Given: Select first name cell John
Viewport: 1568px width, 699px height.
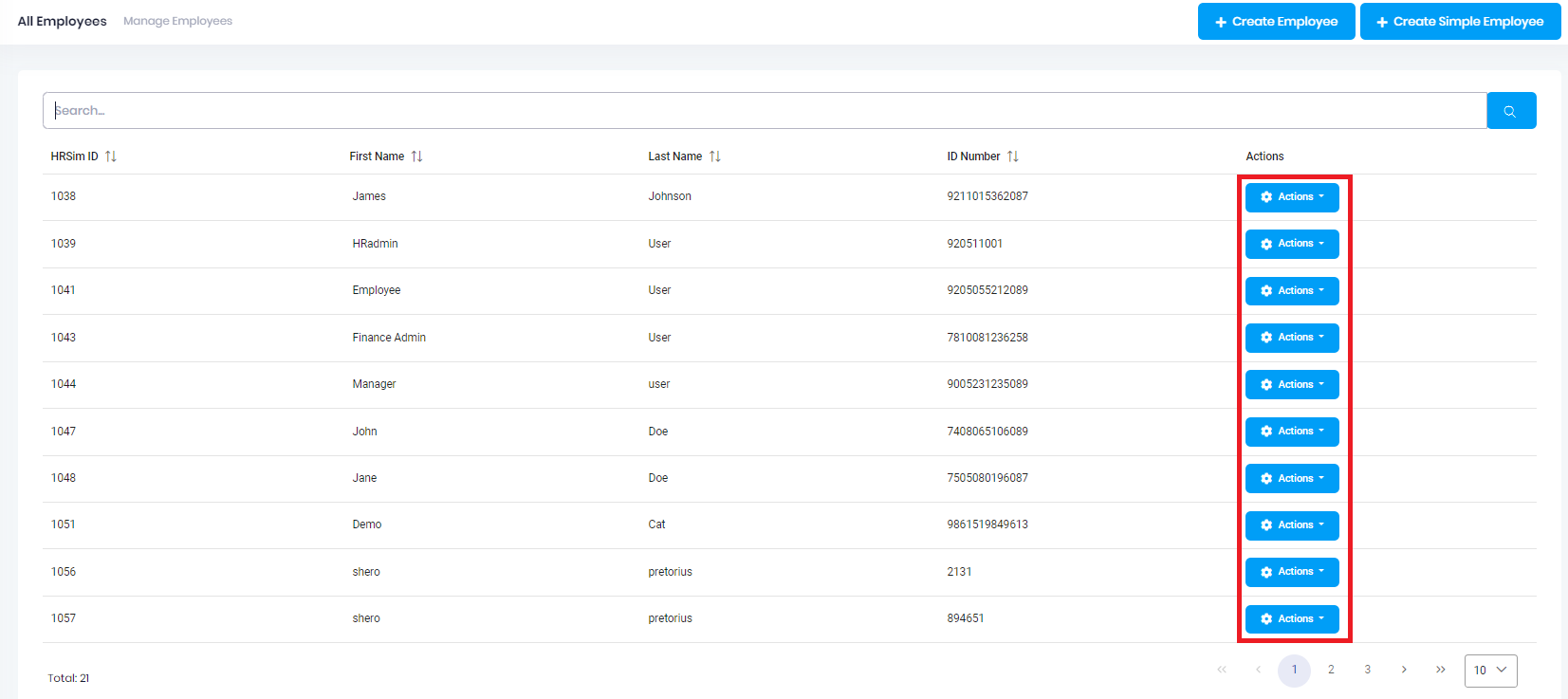Looking at the screenshot, I should [x=365, y=432].
